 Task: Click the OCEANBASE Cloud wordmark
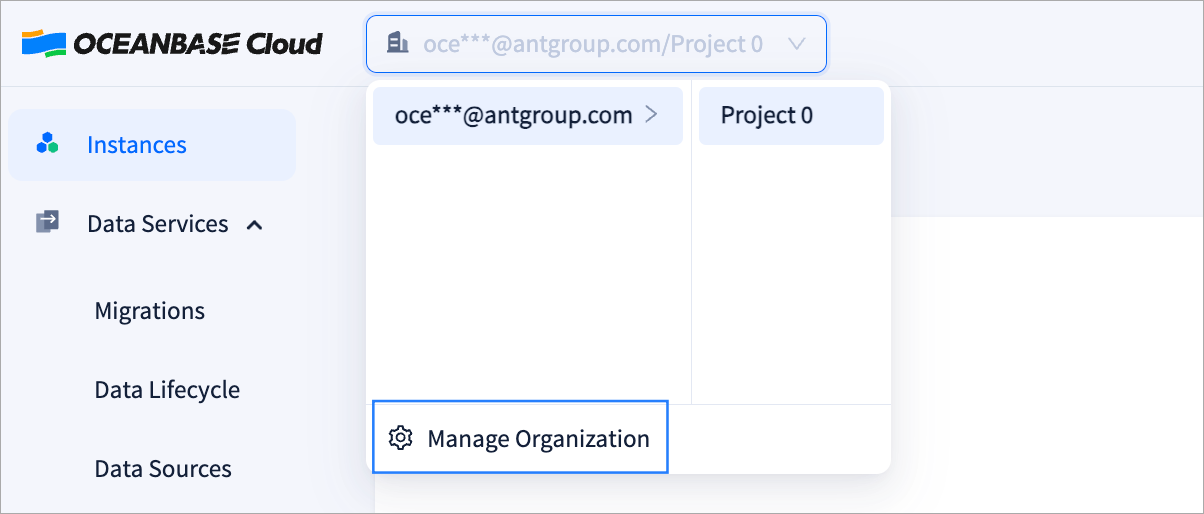point(198,44)
